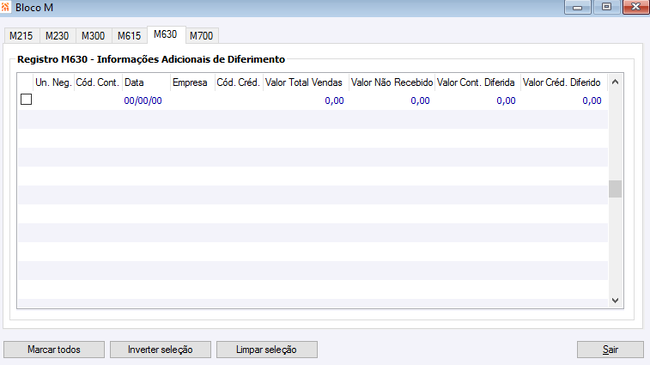The height and width of the screenshot is (365, 650).
Task: Click the Un. Neg. column header
Action: coord(53,83)
